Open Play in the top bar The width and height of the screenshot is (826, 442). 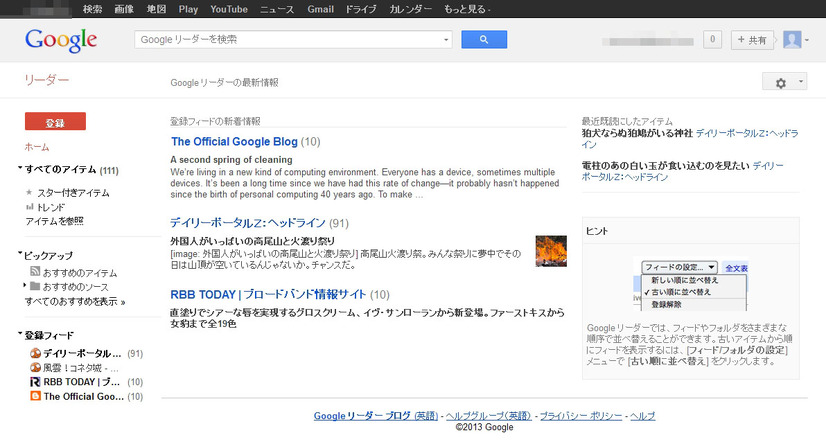[x=188, y=9]
